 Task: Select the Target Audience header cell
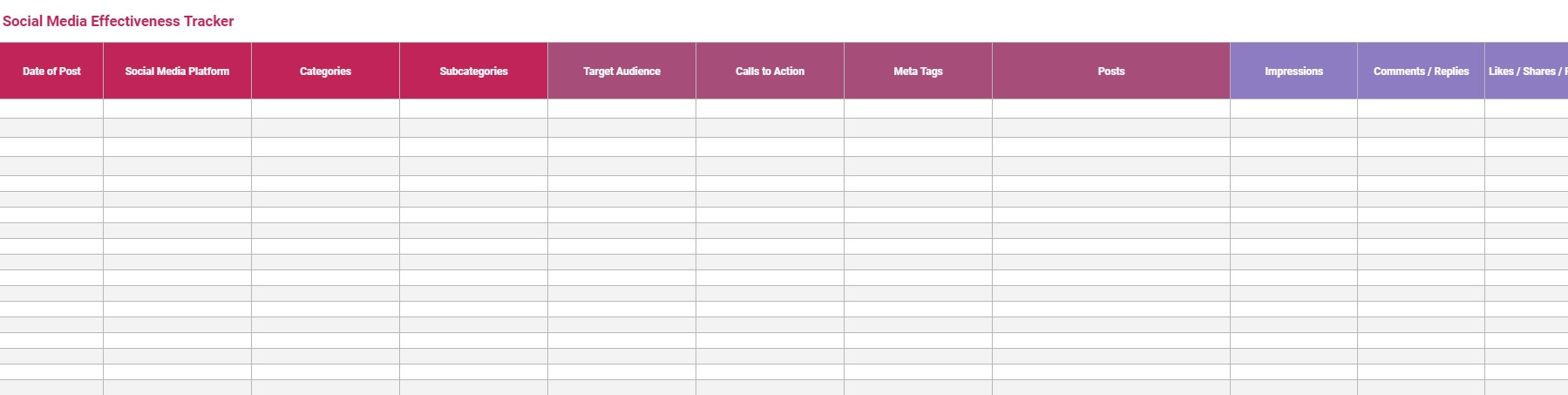(x=621, y=71)
